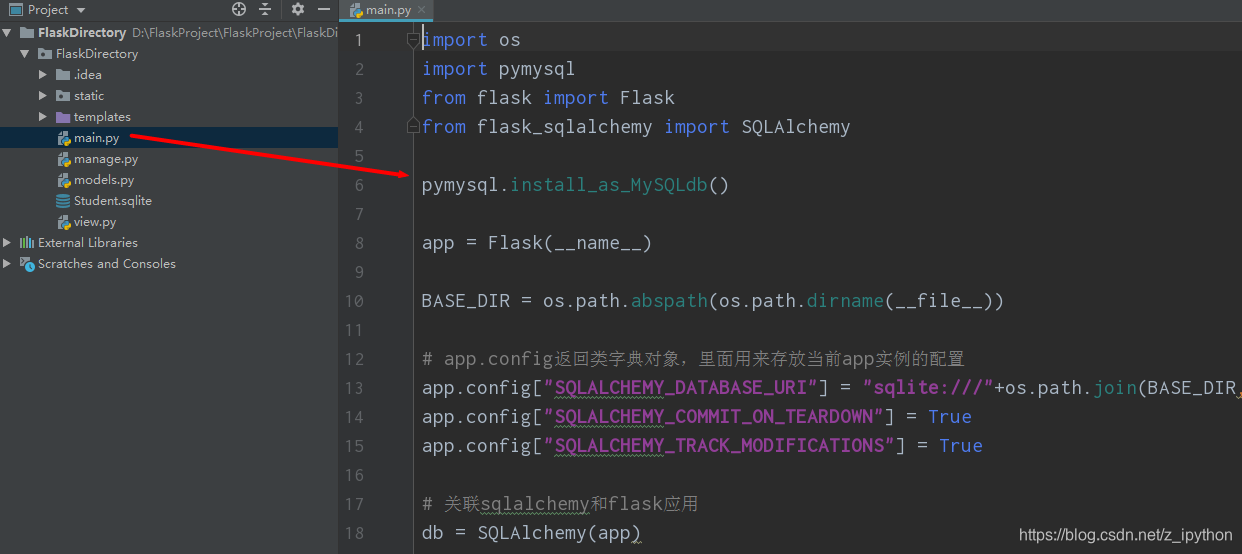Click the view.py Python file icon
Image resolution: width=1242 pixels, height=554 pixels.
coord(64,222)
